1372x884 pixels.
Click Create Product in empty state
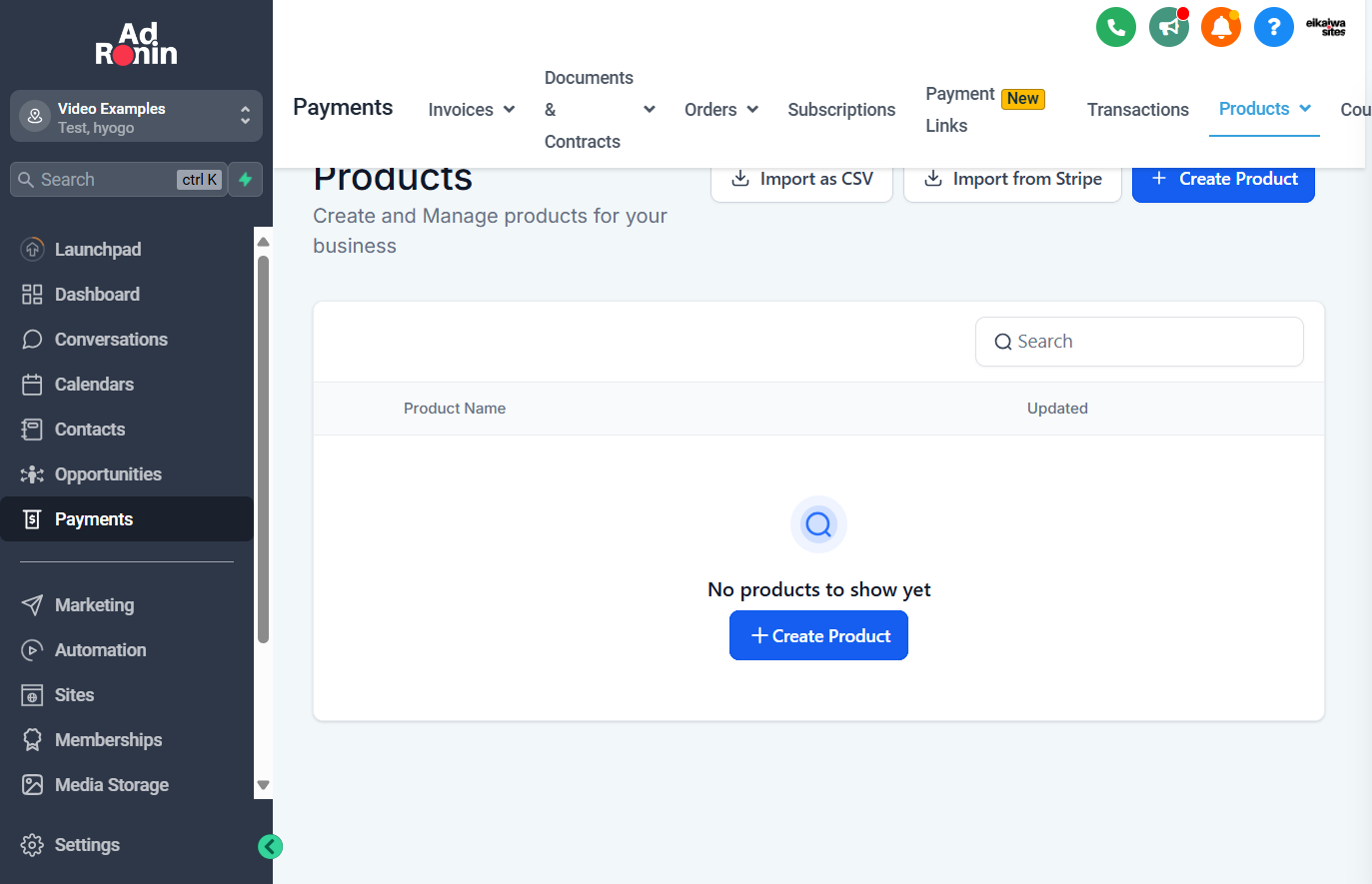(x=818, y=636)
